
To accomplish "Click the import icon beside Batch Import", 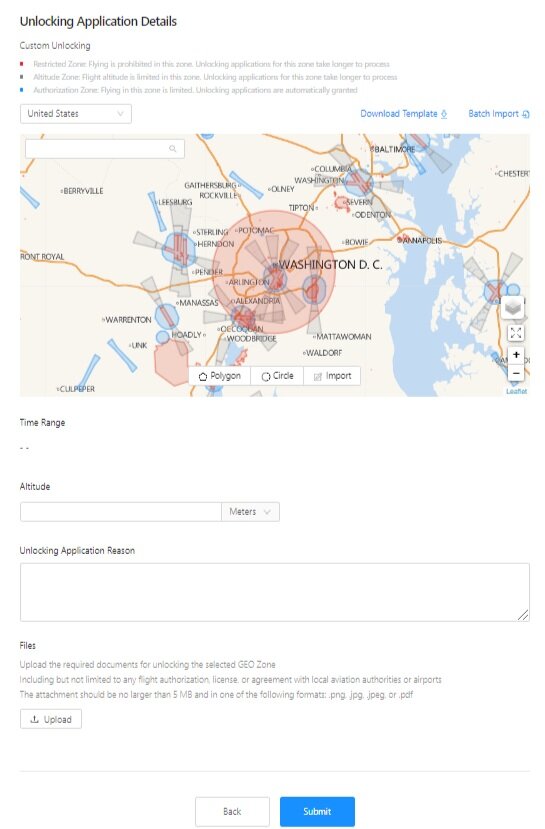I will point(525,114).
